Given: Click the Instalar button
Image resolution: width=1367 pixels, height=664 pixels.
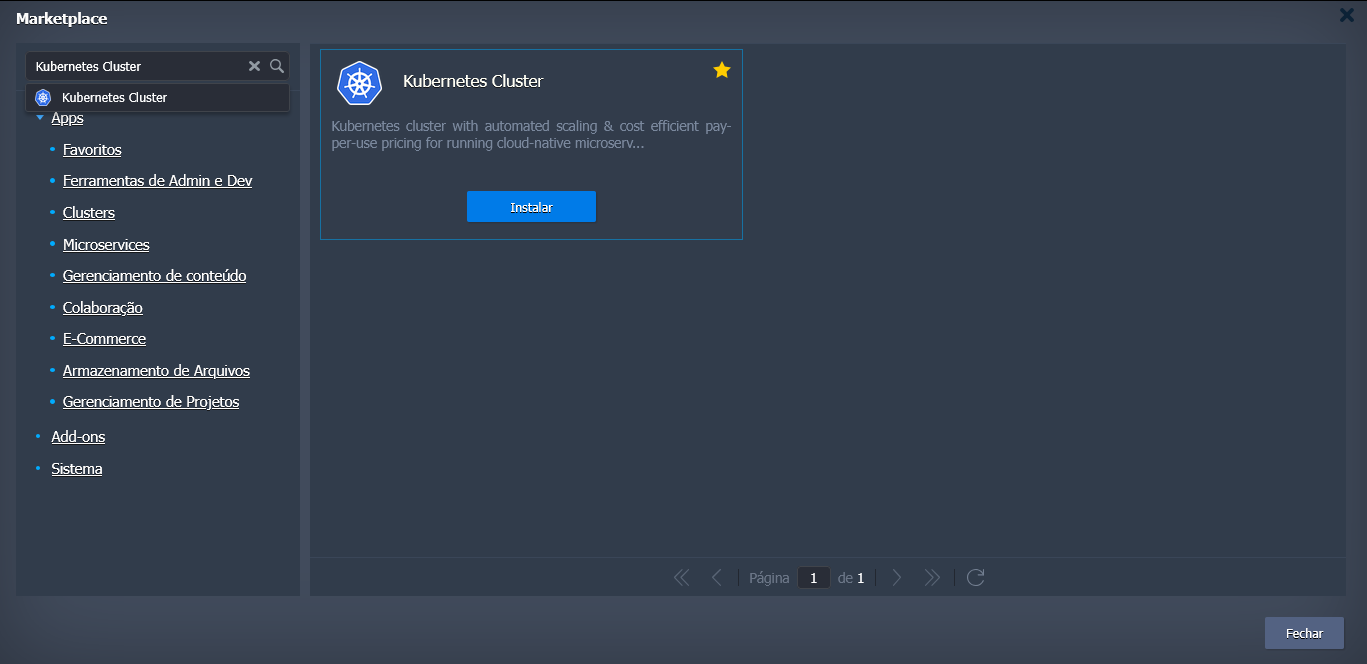Looking at the screenshot, I should coord(531,207).
